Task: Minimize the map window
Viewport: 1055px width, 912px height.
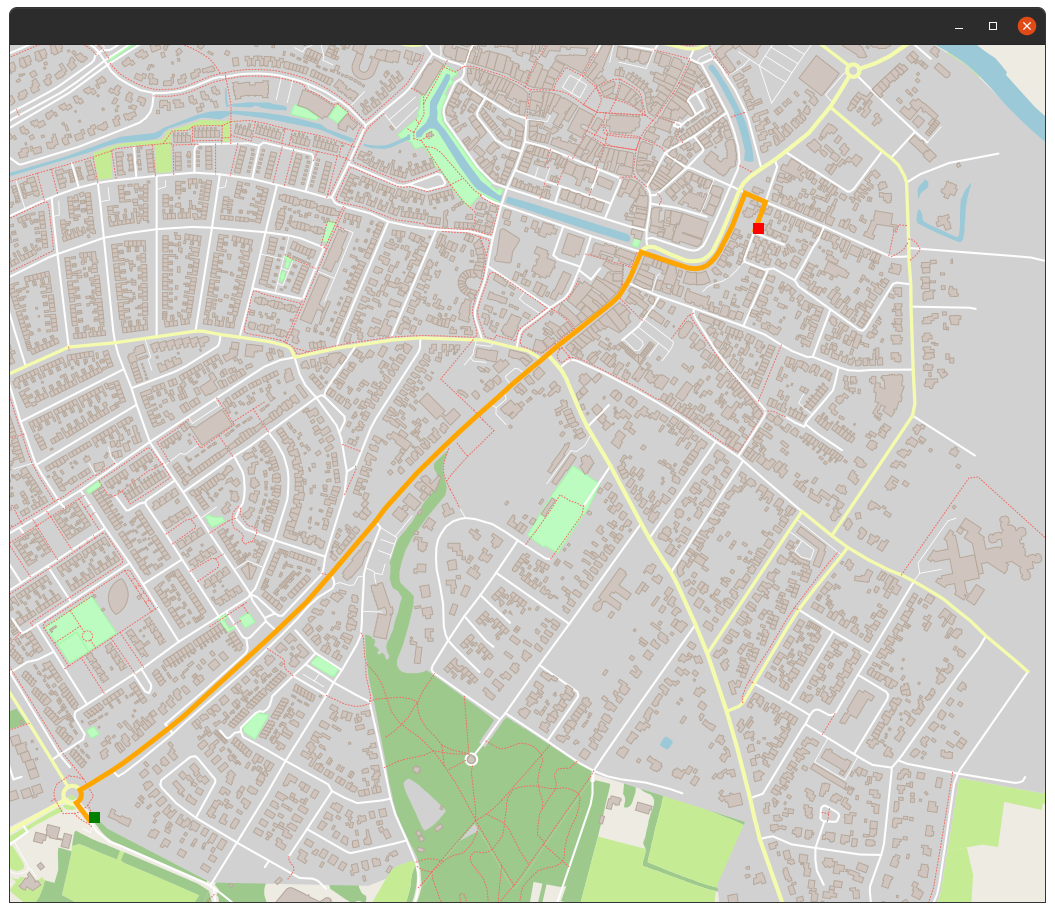Action: [x=959, y=26]
